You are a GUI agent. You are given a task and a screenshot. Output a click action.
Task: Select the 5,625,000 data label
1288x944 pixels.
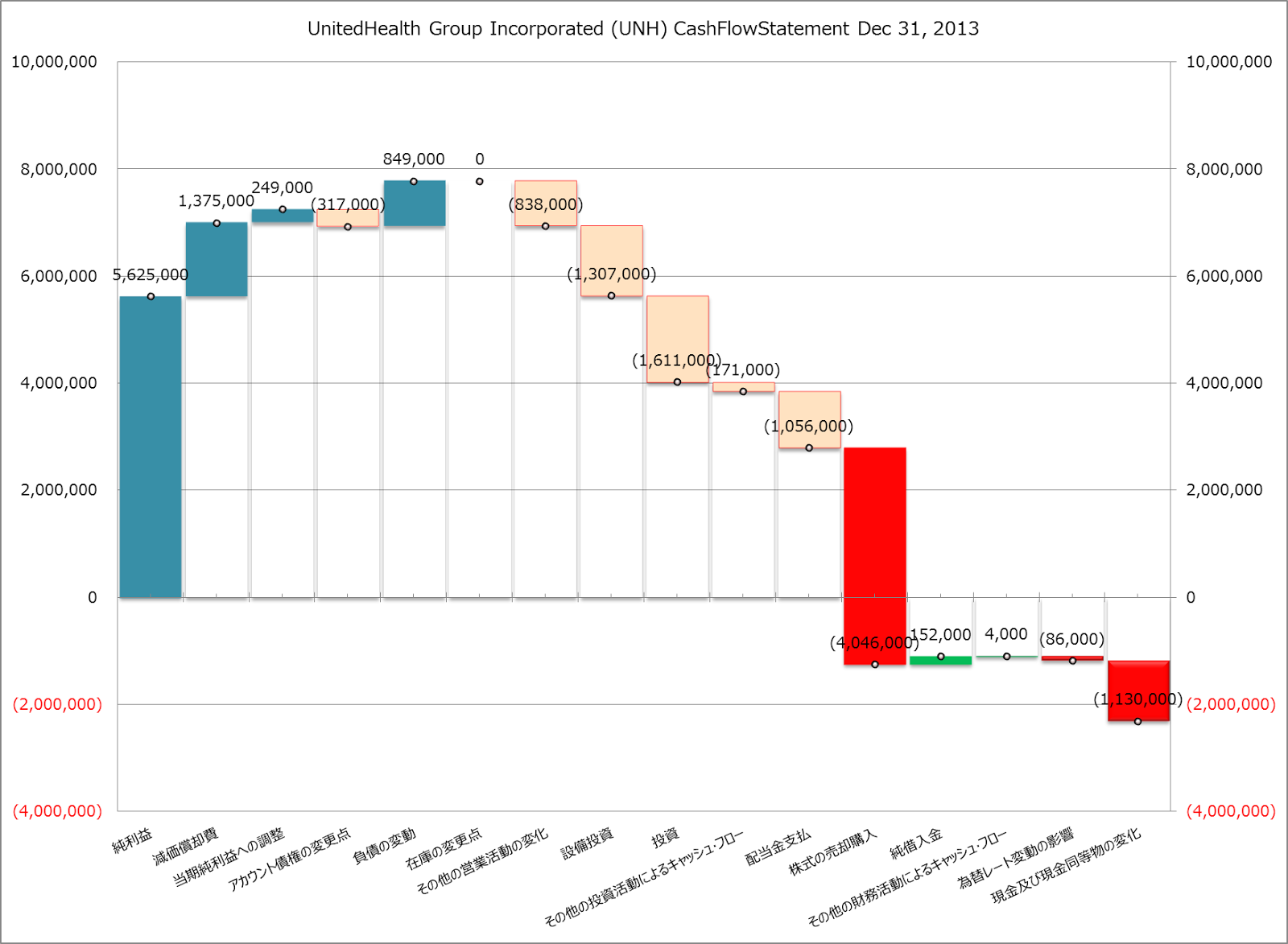(151, 275)
